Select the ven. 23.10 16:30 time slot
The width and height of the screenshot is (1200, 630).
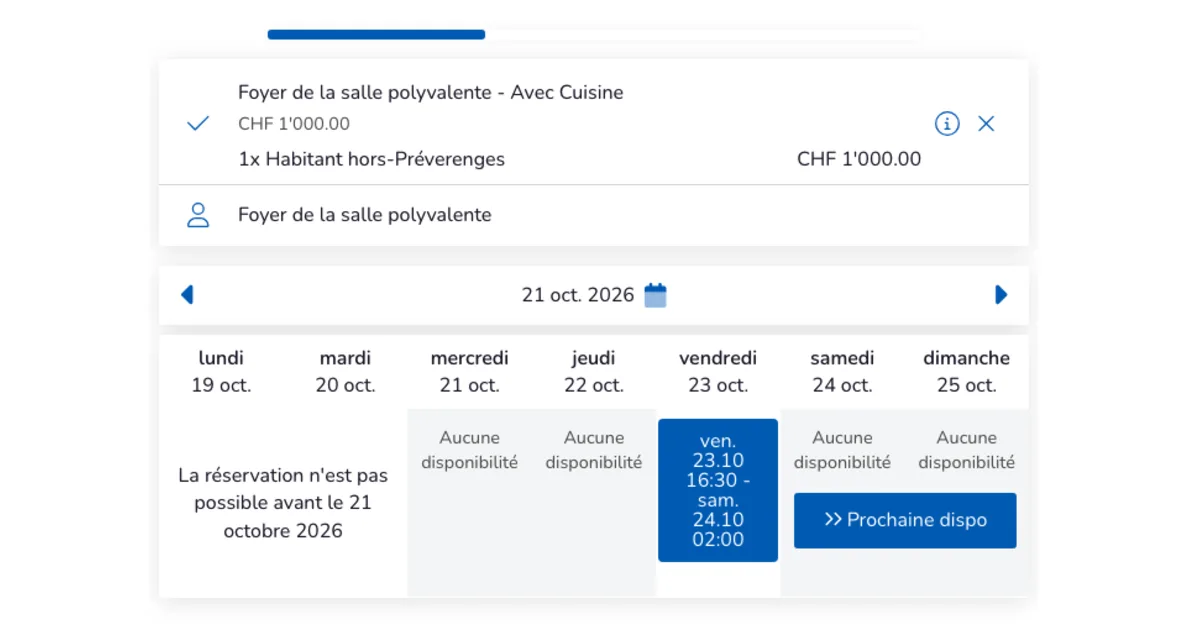718,490
